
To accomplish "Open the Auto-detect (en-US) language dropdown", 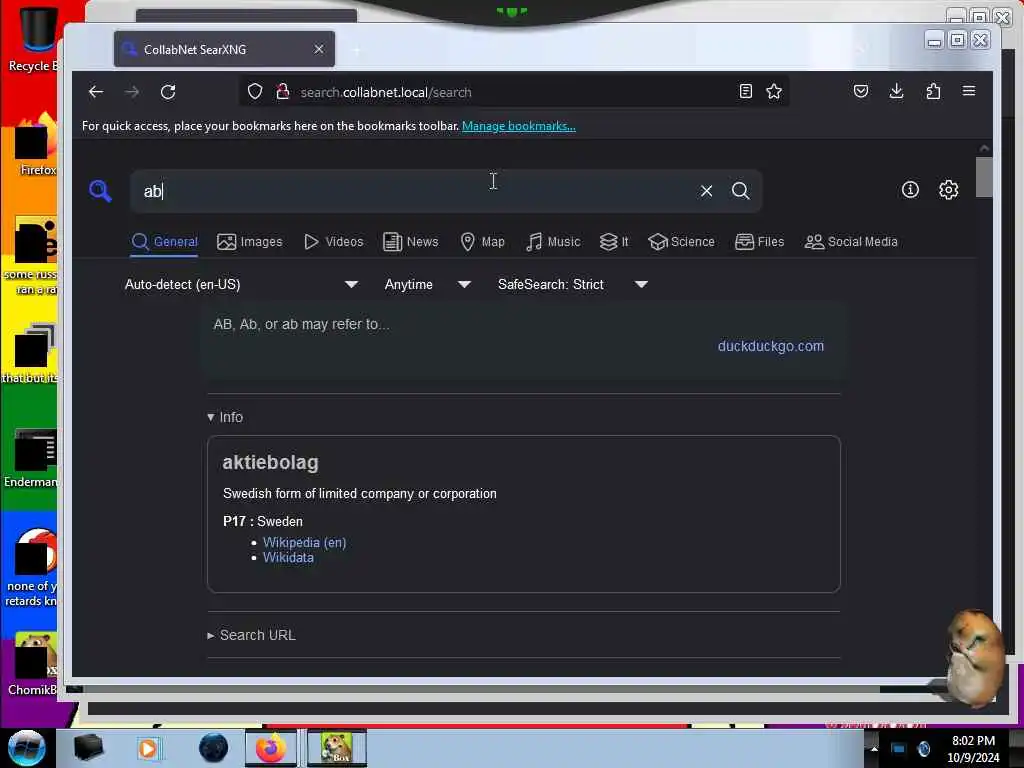I will coord(241,285).
